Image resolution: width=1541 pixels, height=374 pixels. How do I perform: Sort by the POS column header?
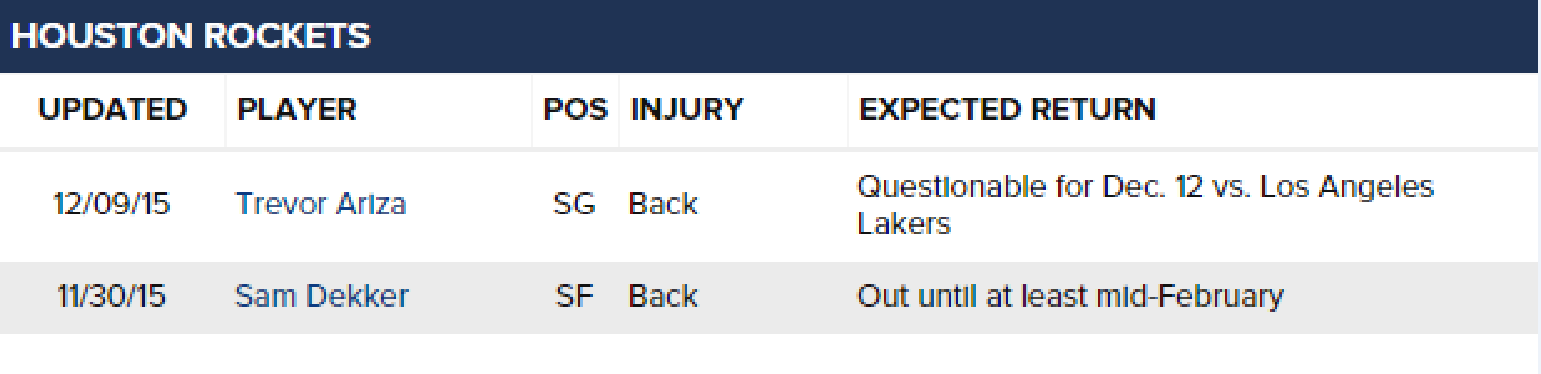[575, 109]
